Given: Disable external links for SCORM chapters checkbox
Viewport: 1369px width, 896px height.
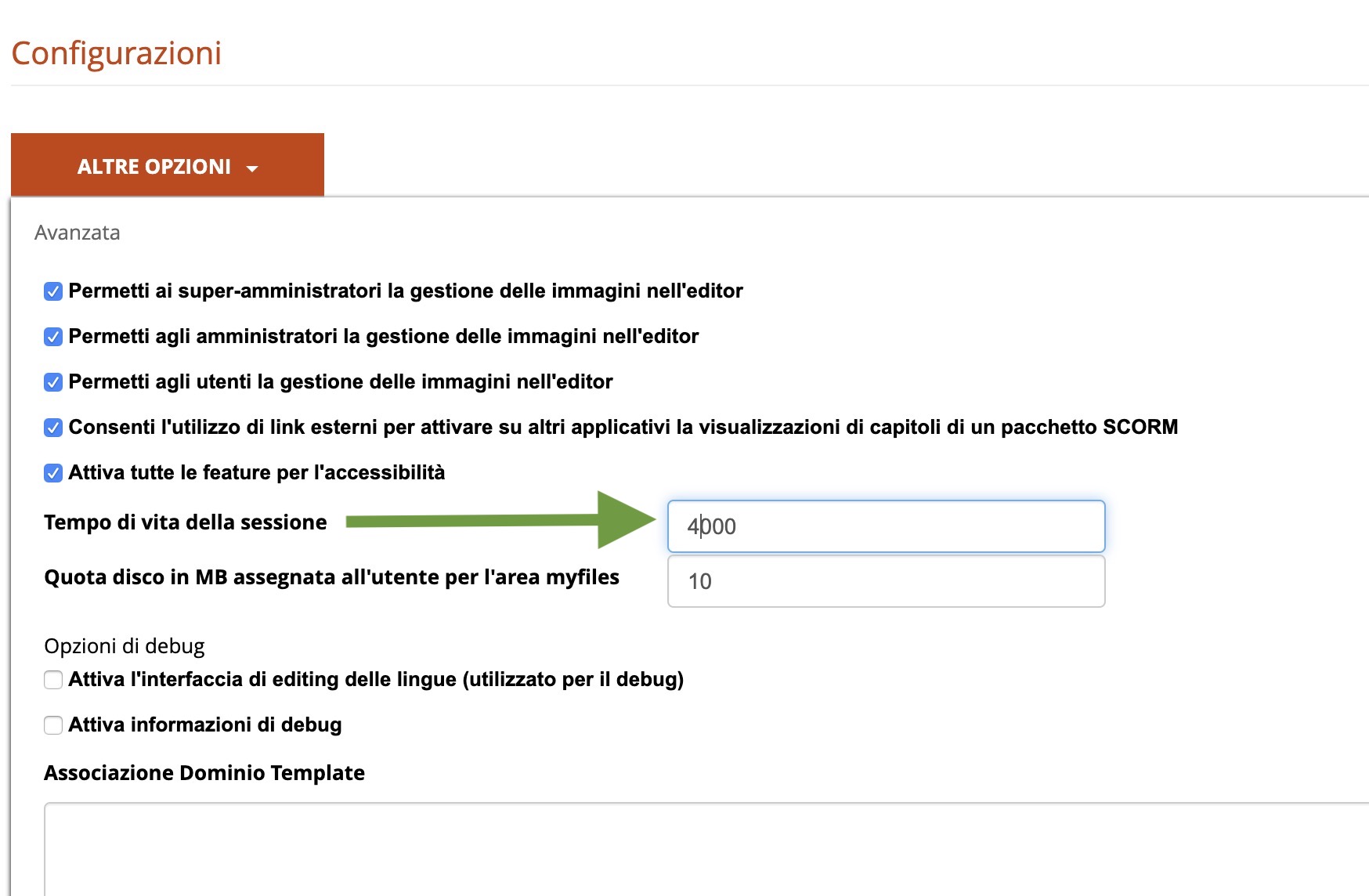Looking at the screenshot, I should [53, 428].
